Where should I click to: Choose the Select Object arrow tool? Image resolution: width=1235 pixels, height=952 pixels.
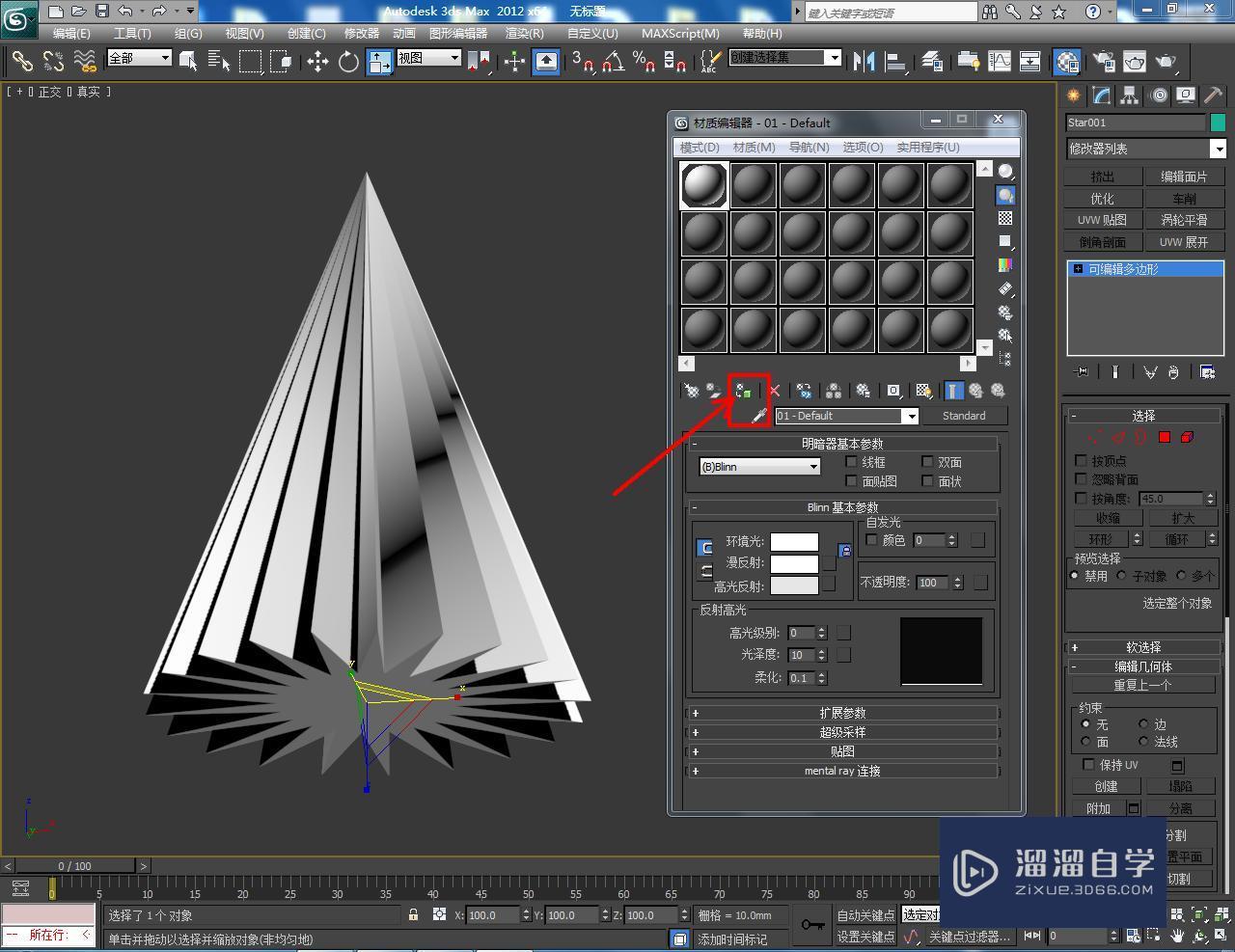188,62
